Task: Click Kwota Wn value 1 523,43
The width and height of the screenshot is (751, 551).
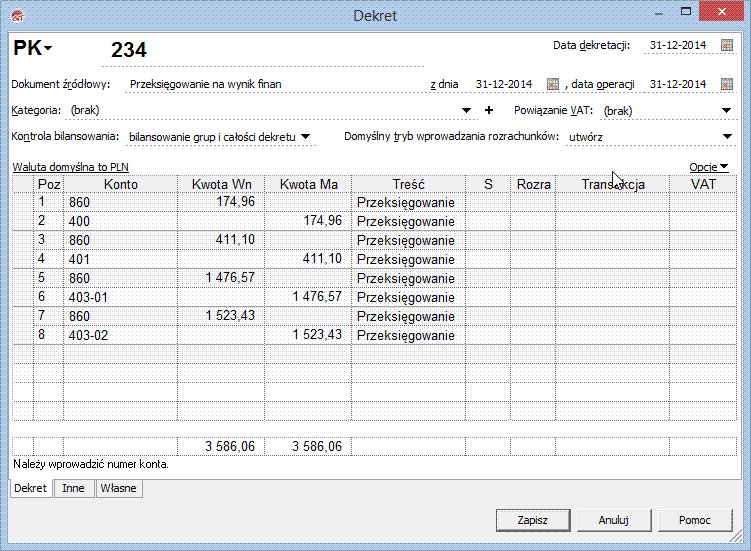Action: coord(230,315)
